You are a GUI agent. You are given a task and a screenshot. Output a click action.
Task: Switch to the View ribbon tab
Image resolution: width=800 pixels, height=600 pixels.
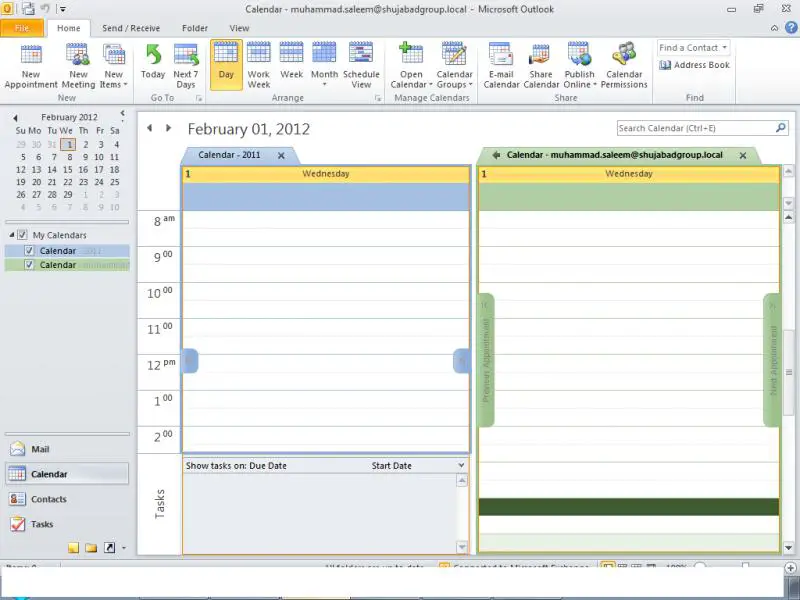(239, 28)
